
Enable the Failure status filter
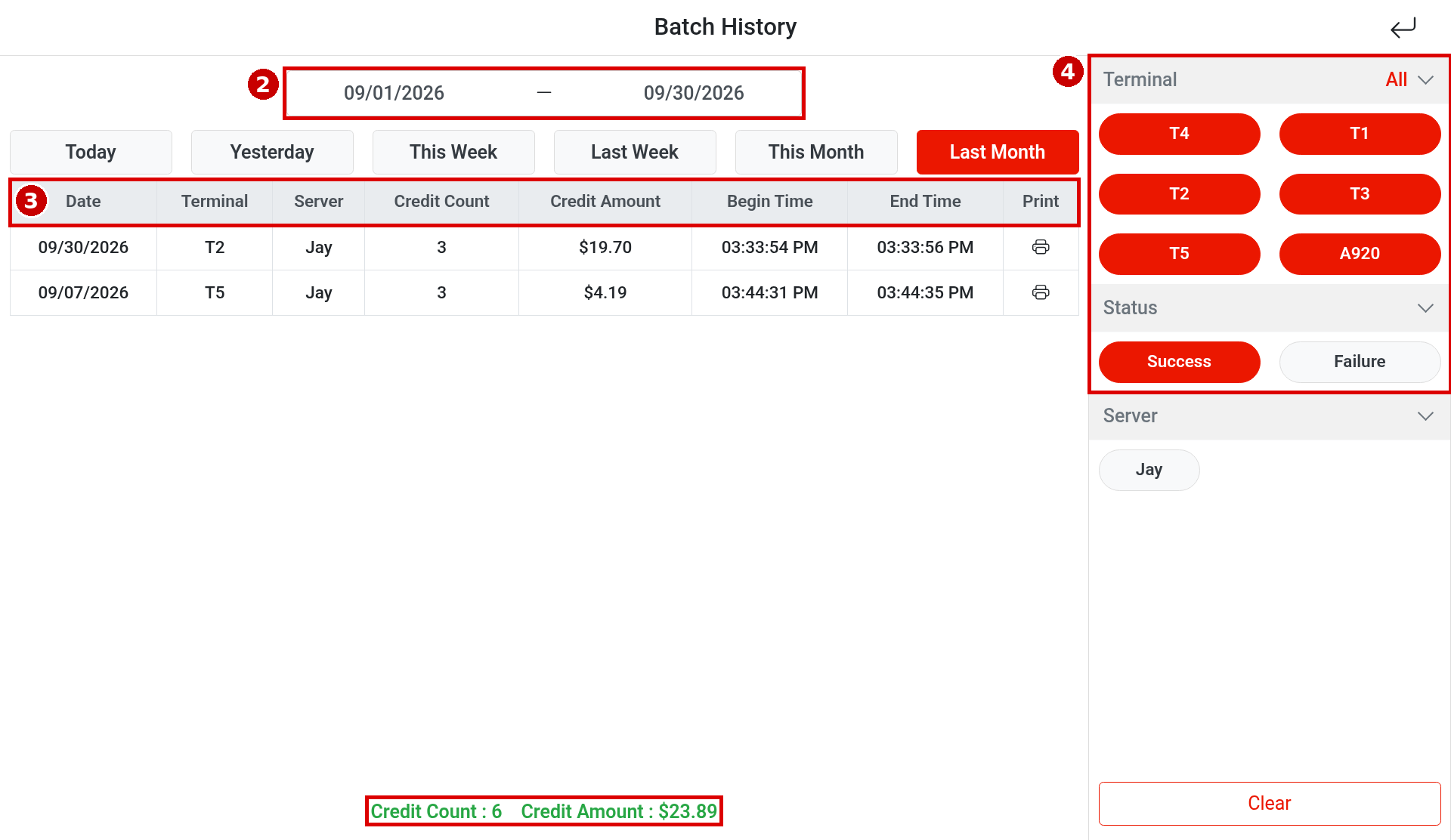(1360, 362)
